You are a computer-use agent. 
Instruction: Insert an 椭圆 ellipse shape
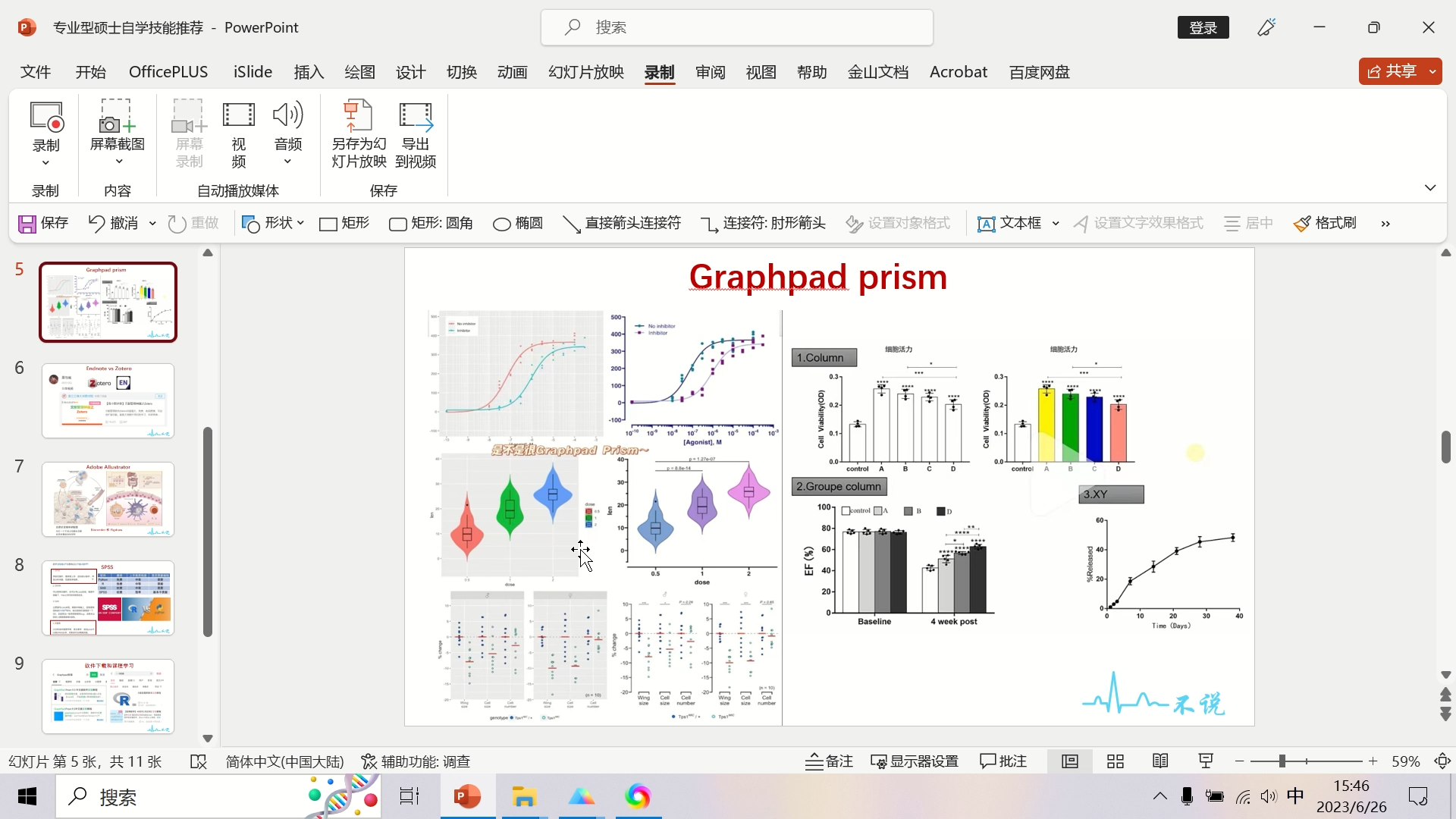tap(518, 224)
